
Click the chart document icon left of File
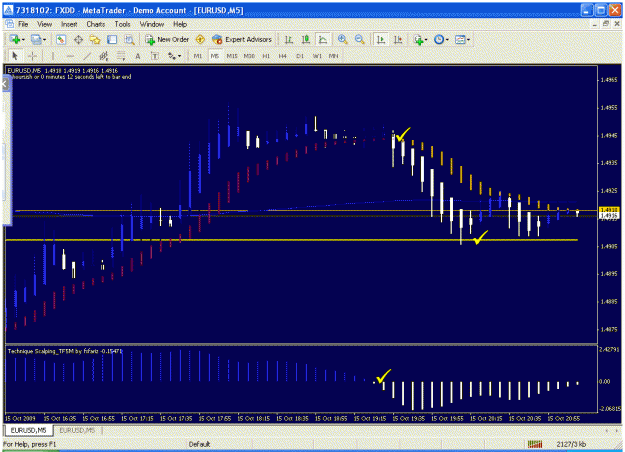(x=9, y=24)
